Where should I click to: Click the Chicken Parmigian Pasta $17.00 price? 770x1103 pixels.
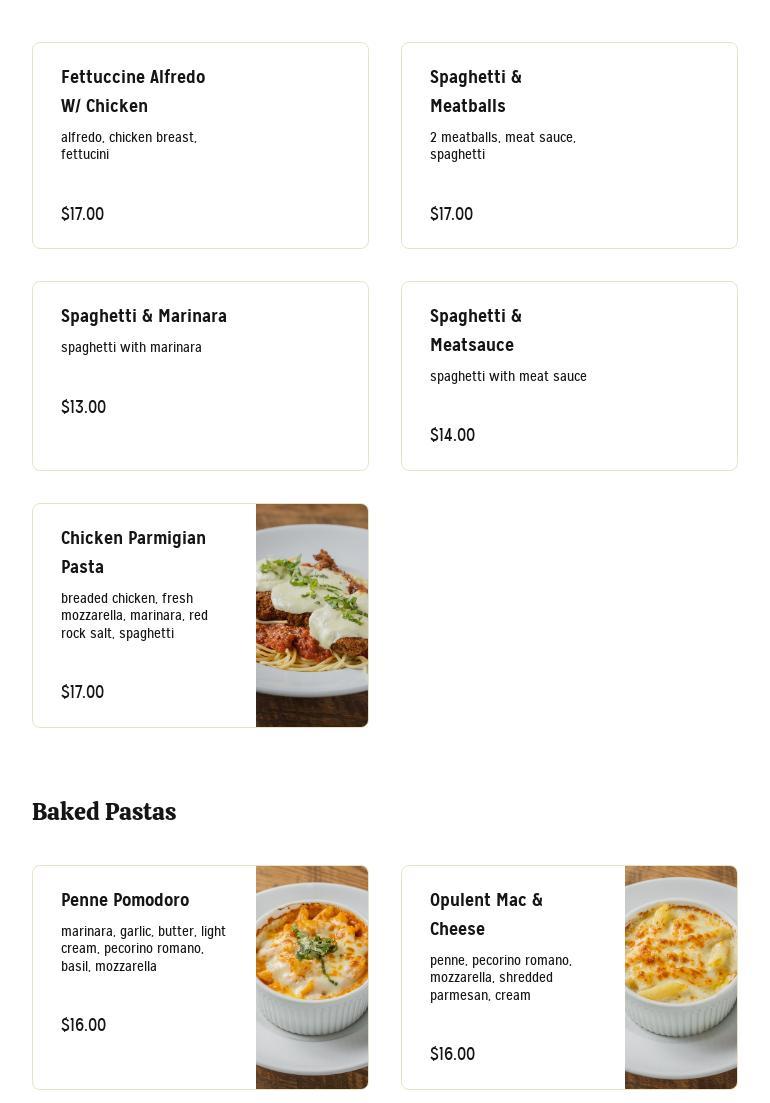[82, 692]
